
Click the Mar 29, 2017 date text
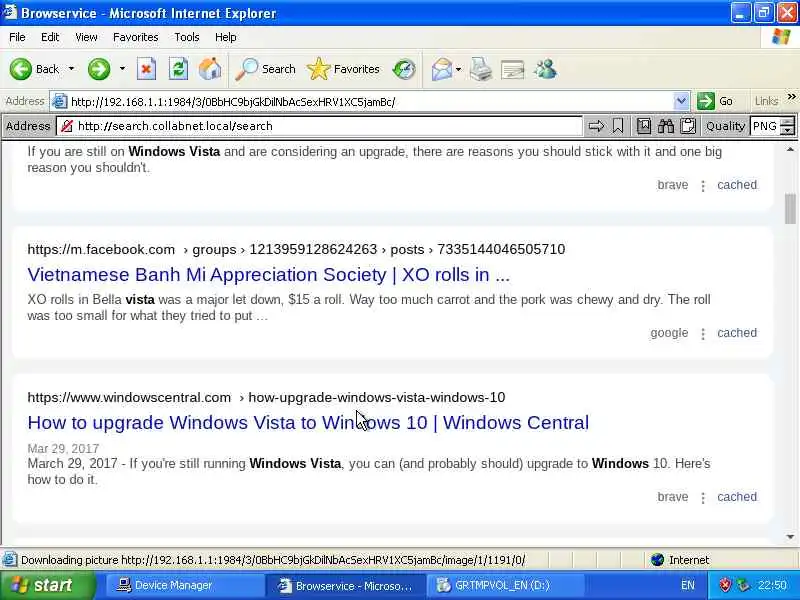(x=63, y=448)
